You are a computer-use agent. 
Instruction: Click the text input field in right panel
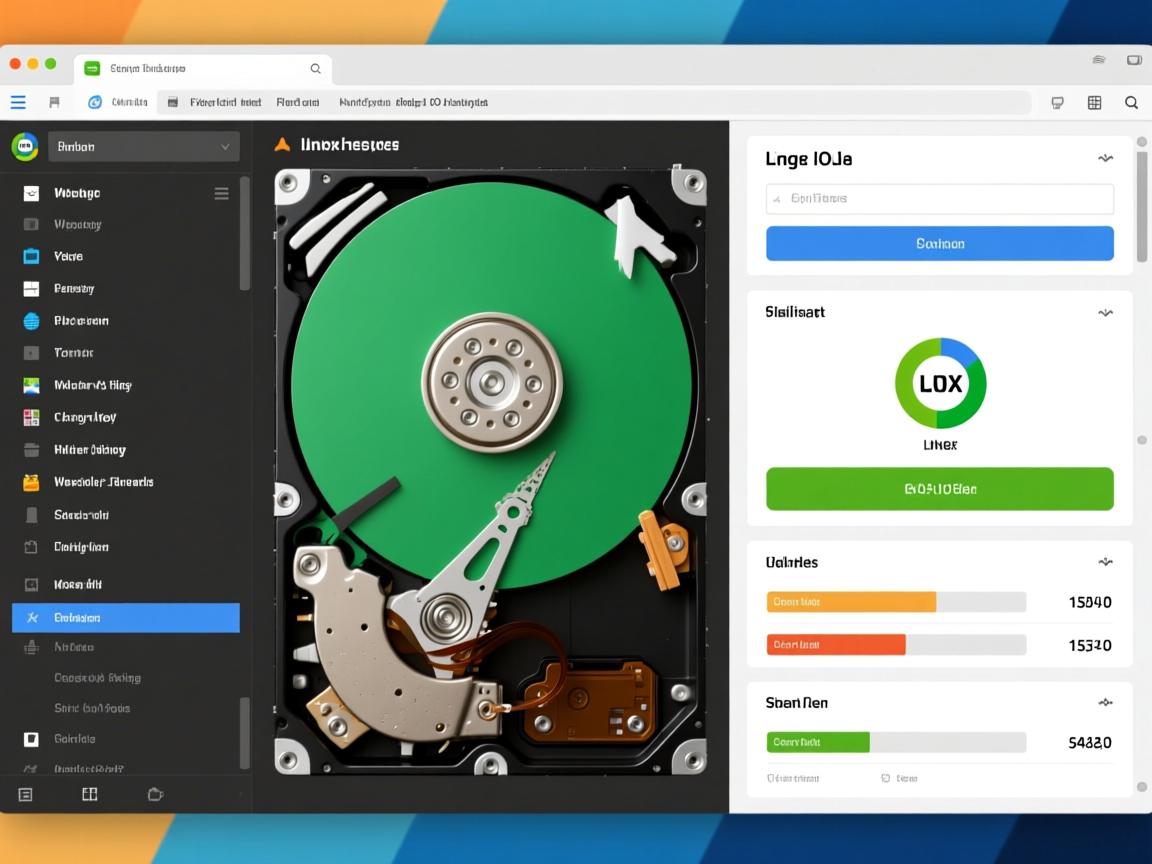tap(939, 199)
